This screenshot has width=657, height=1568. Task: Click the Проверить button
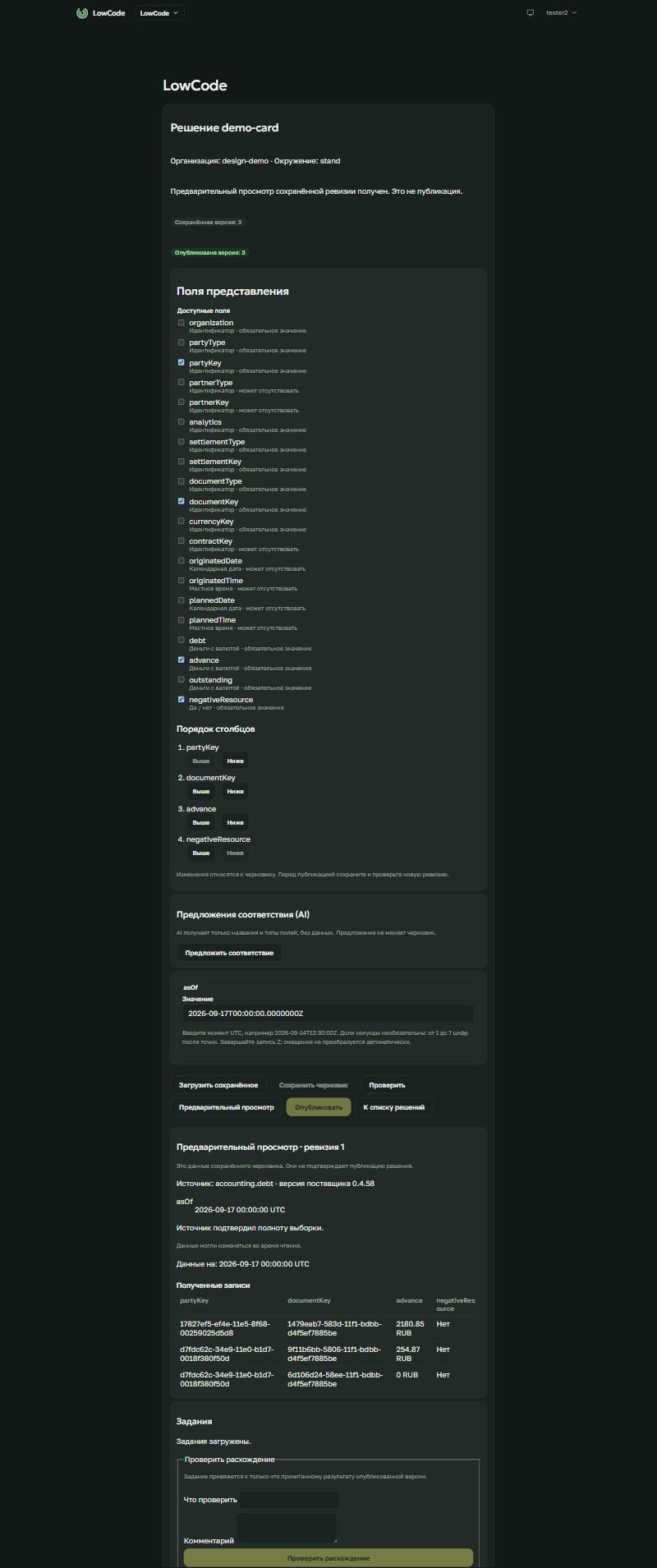pyautogui.click(x=387, y=1085)
